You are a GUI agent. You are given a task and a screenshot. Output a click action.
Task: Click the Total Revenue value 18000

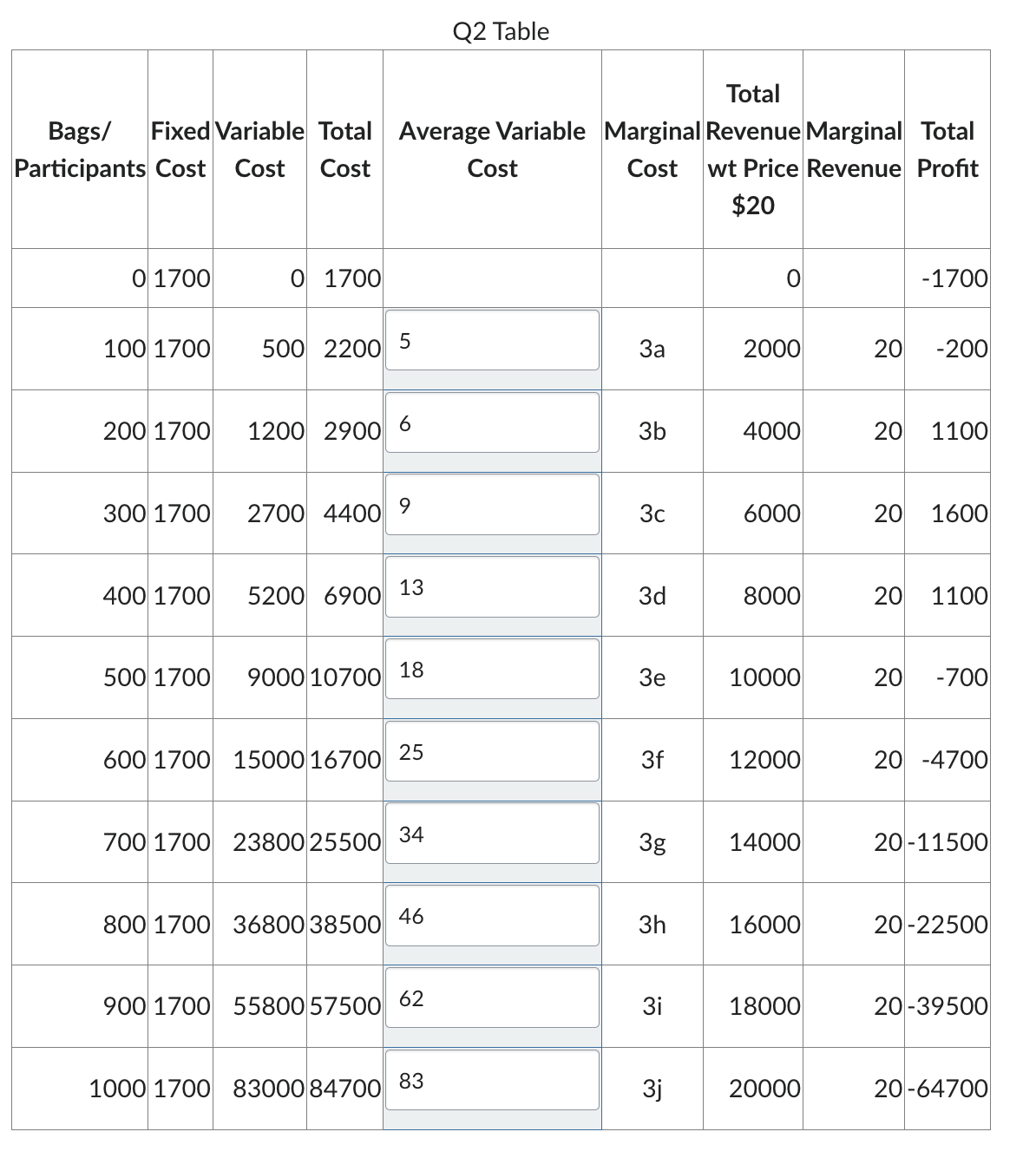coord(765,1006)
